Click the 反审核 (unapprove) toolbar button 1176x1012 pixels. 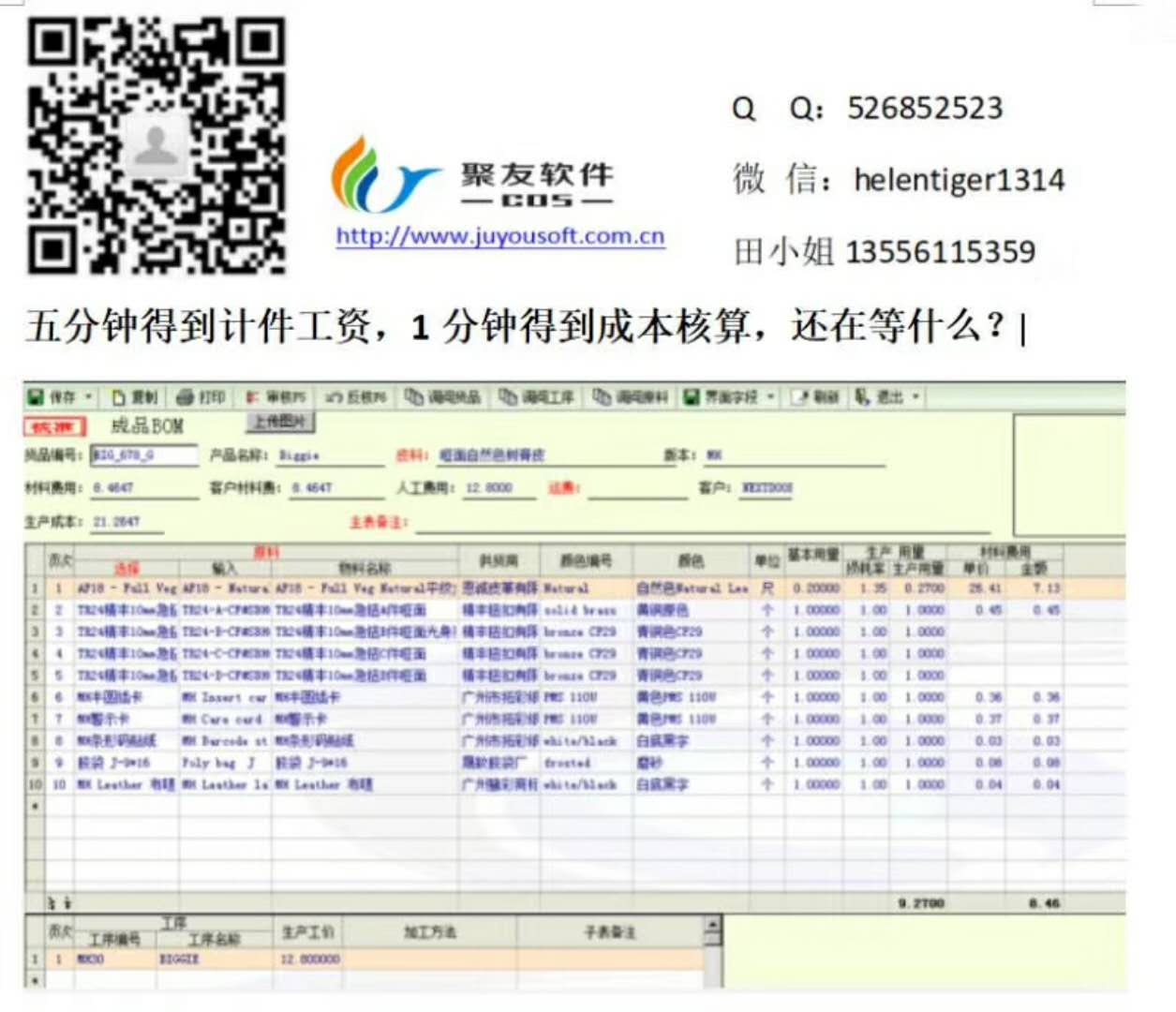pos(356,397)
